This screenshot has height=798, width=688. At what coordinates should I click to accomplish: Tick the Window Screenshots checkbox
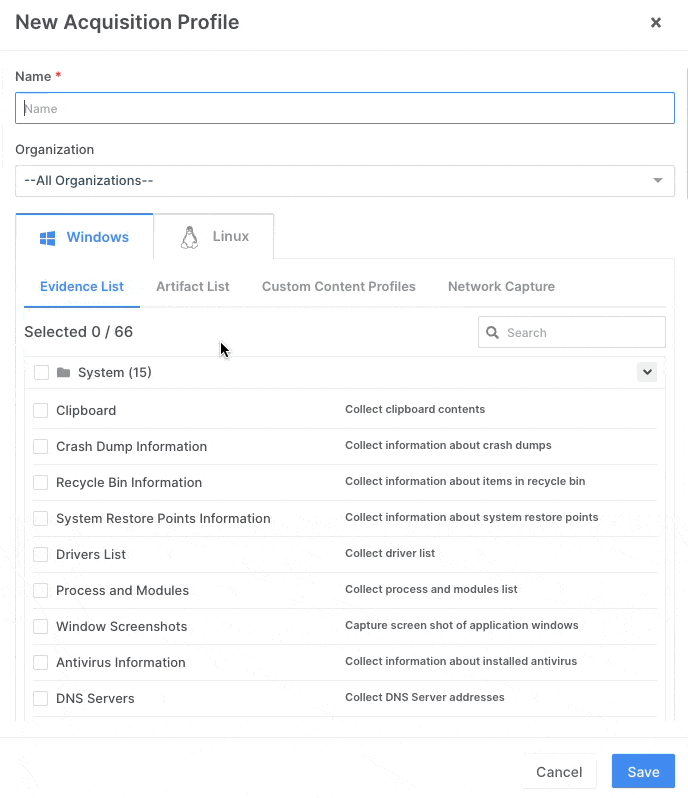click(41, 627)
